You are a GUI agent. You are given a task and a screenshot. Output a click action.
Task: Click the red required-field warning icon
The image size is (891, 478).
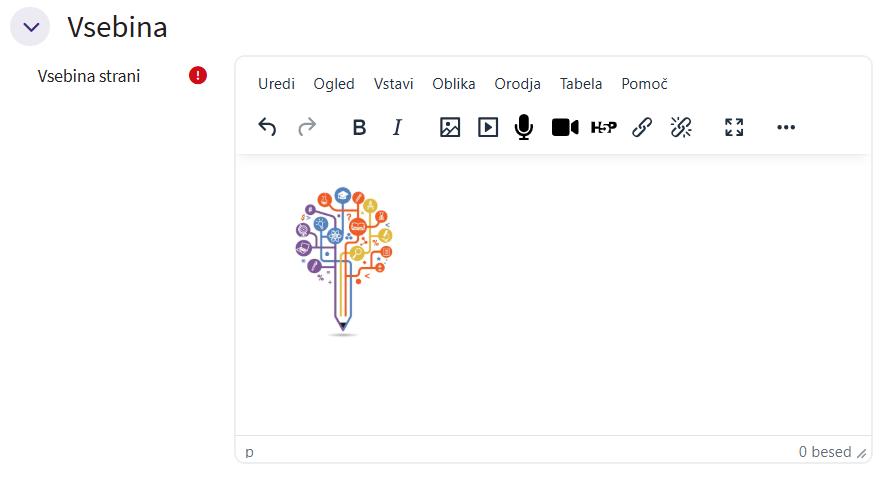pyautogui.click(x=198, y=76)
